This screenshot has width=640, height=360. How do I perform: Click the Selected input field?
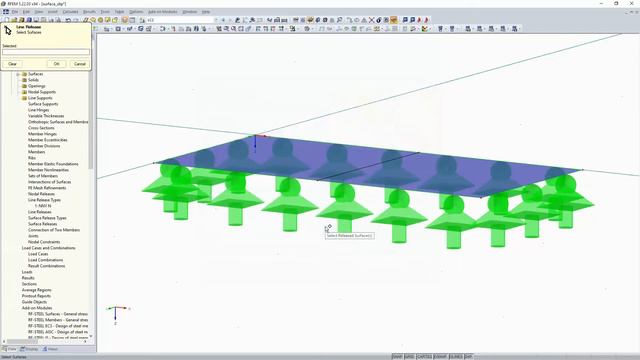[46, 52]
